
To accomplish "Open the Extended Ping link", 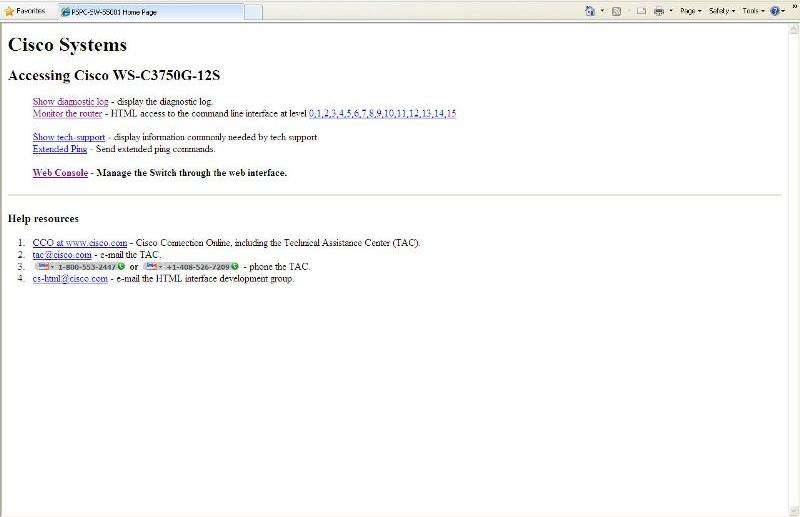I will [60, 149].
